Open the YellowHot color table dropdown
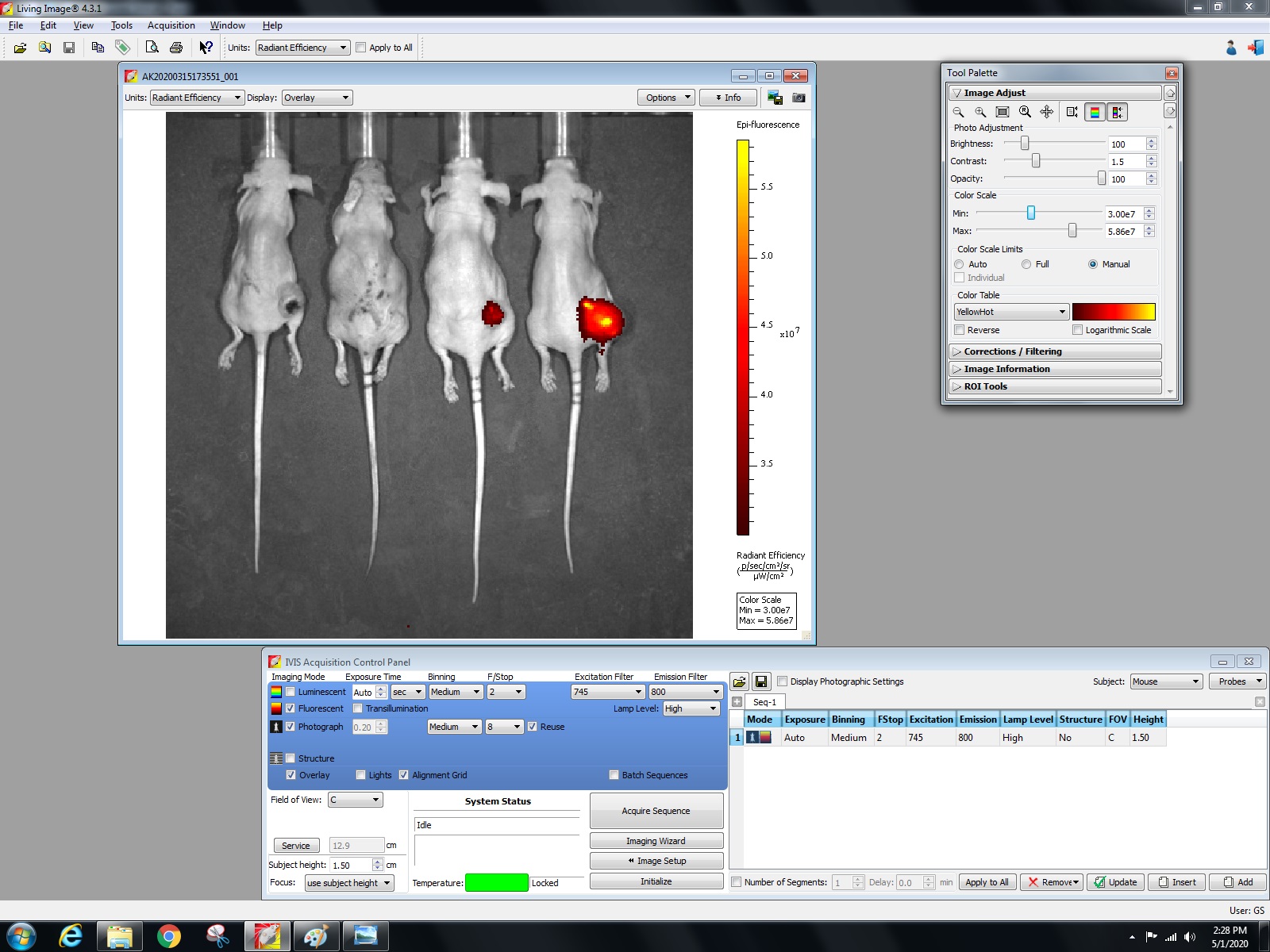1270x952 pixels. (x=1011, y=312)
